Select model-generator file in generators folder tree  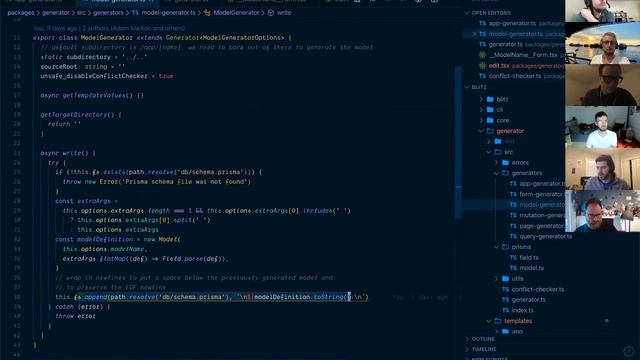(542, 205)
